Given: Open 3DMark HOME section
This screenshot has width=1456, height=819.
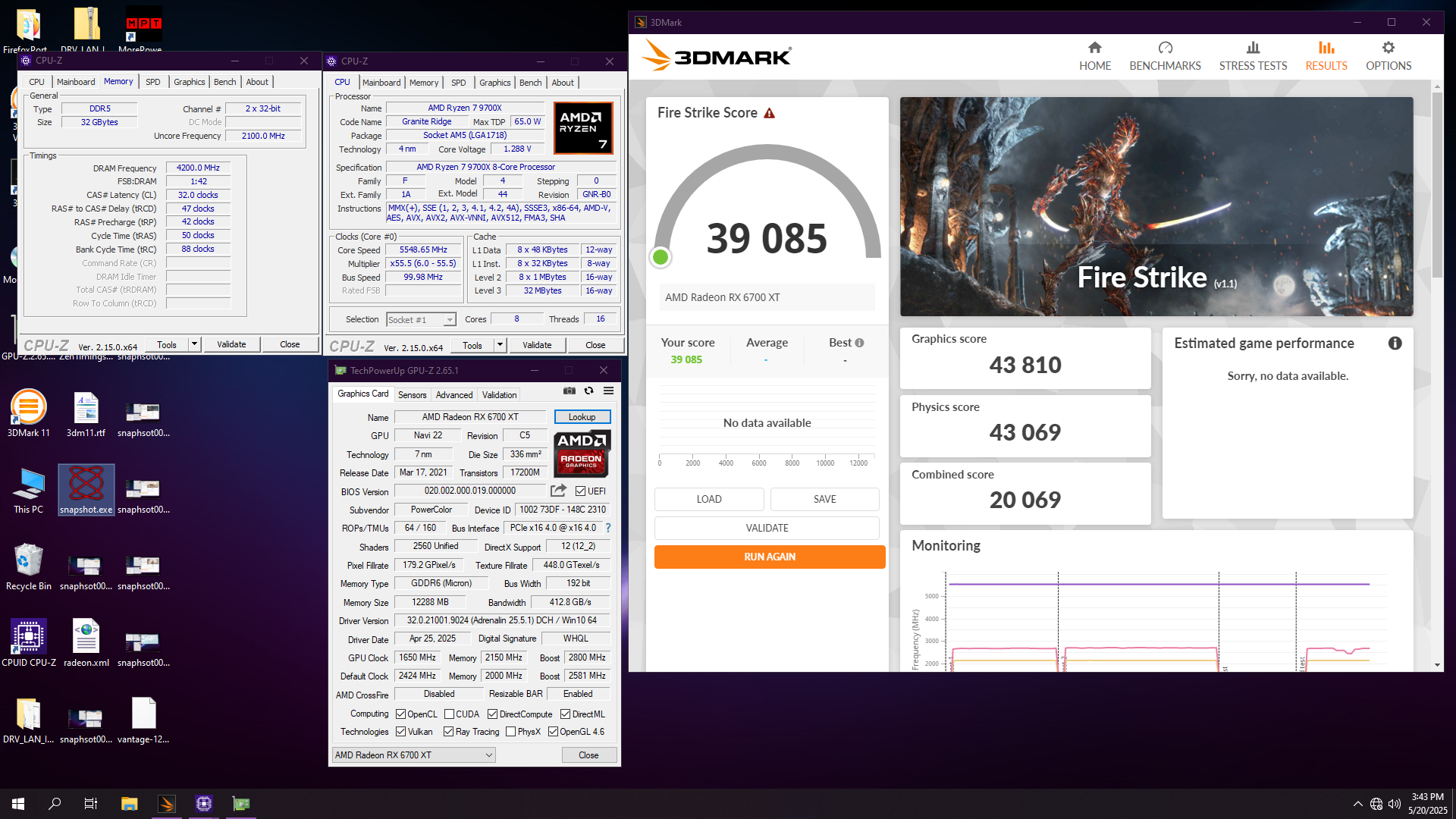Looking at the screenshot, I should [1095, 56].
